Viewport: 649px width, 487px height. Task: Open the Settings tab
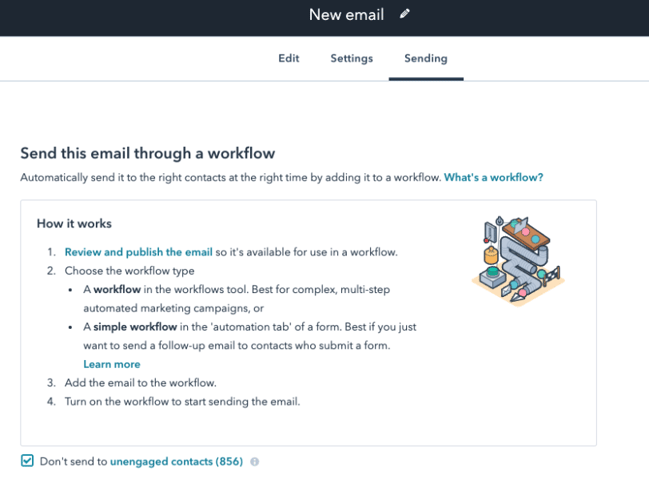point(352,58)
